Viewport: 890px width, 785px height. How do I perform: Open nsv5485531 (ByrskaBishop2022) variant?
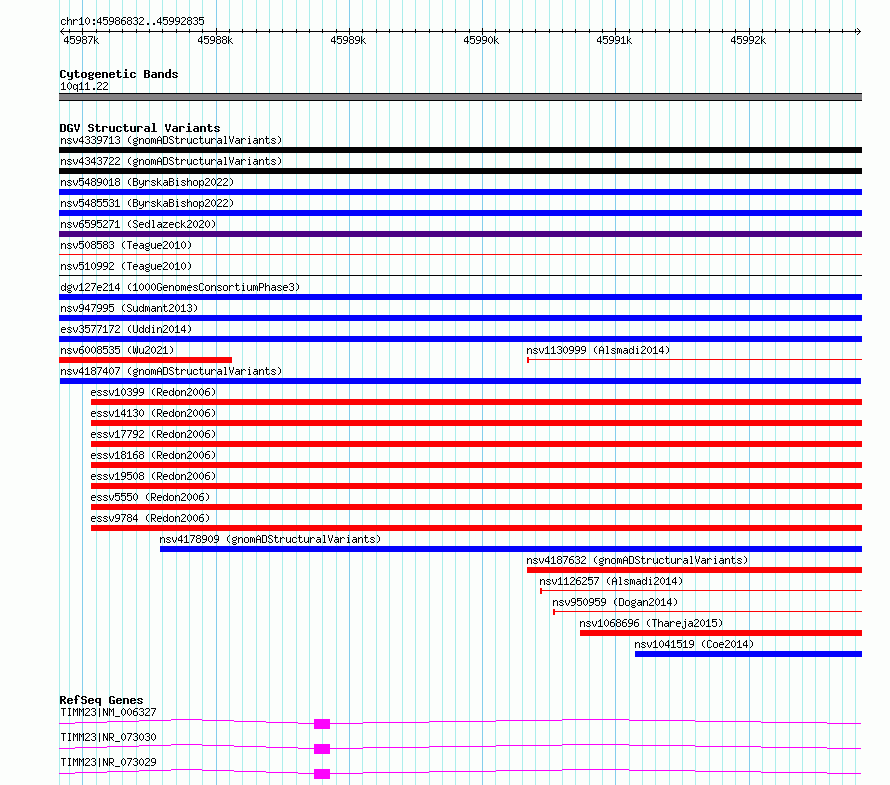point(147,203)
